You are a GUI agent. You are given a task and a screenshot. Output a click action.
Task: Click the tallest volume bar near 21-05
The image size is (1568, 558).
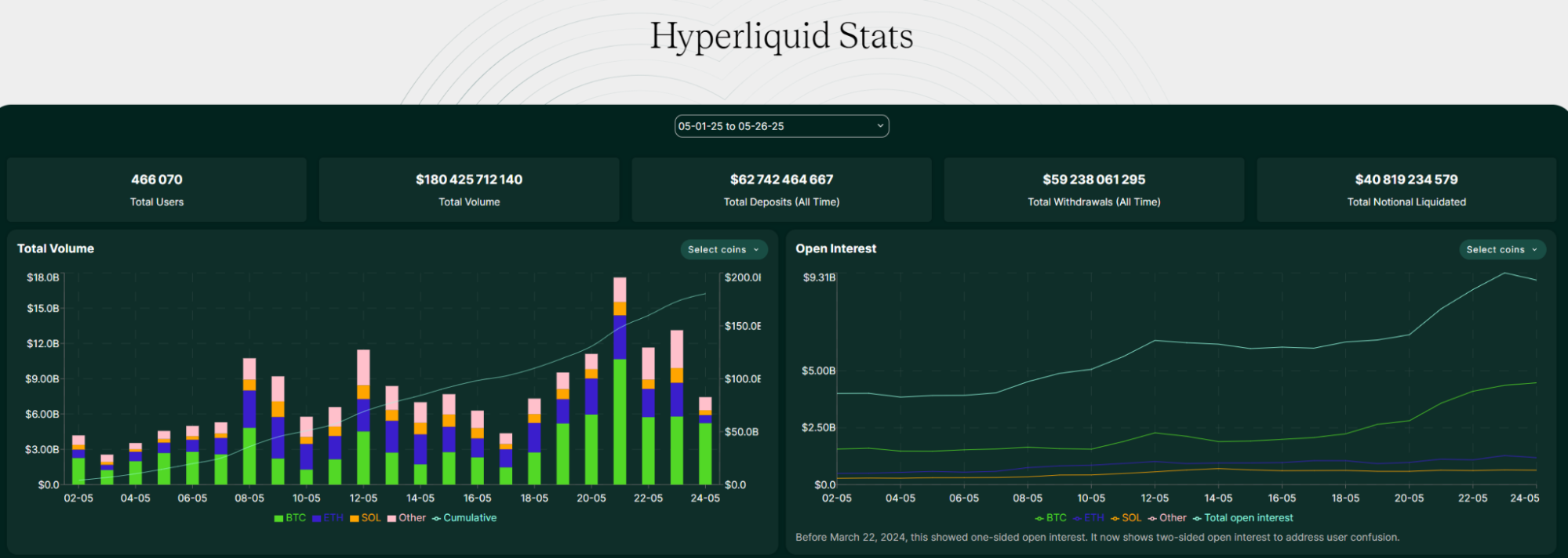620,381
